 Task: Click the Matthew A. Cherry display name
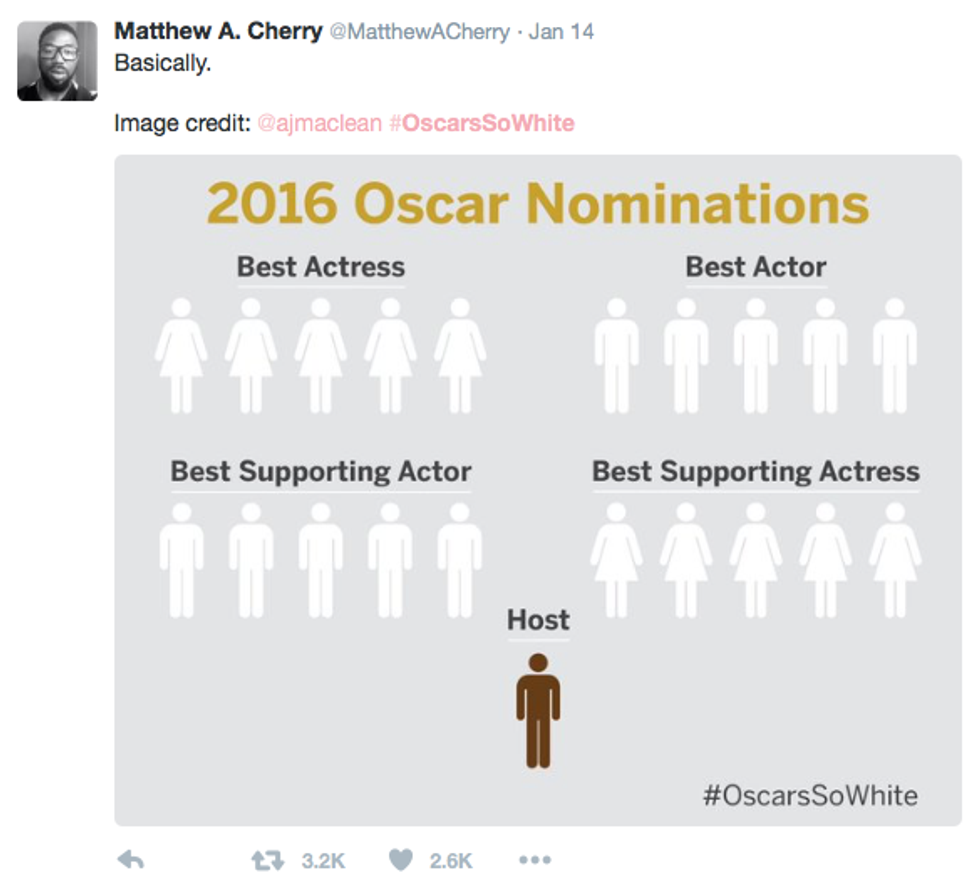click(218, 31)
